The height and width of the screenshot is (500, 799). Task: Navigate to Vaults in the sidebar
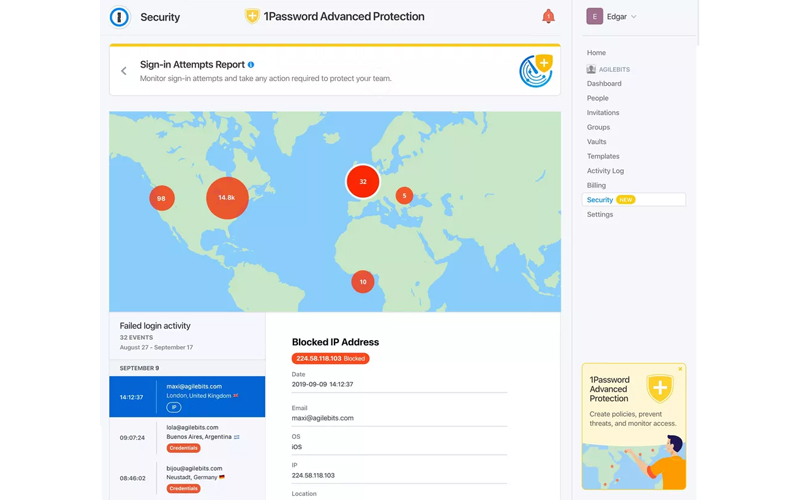[597, 142]
